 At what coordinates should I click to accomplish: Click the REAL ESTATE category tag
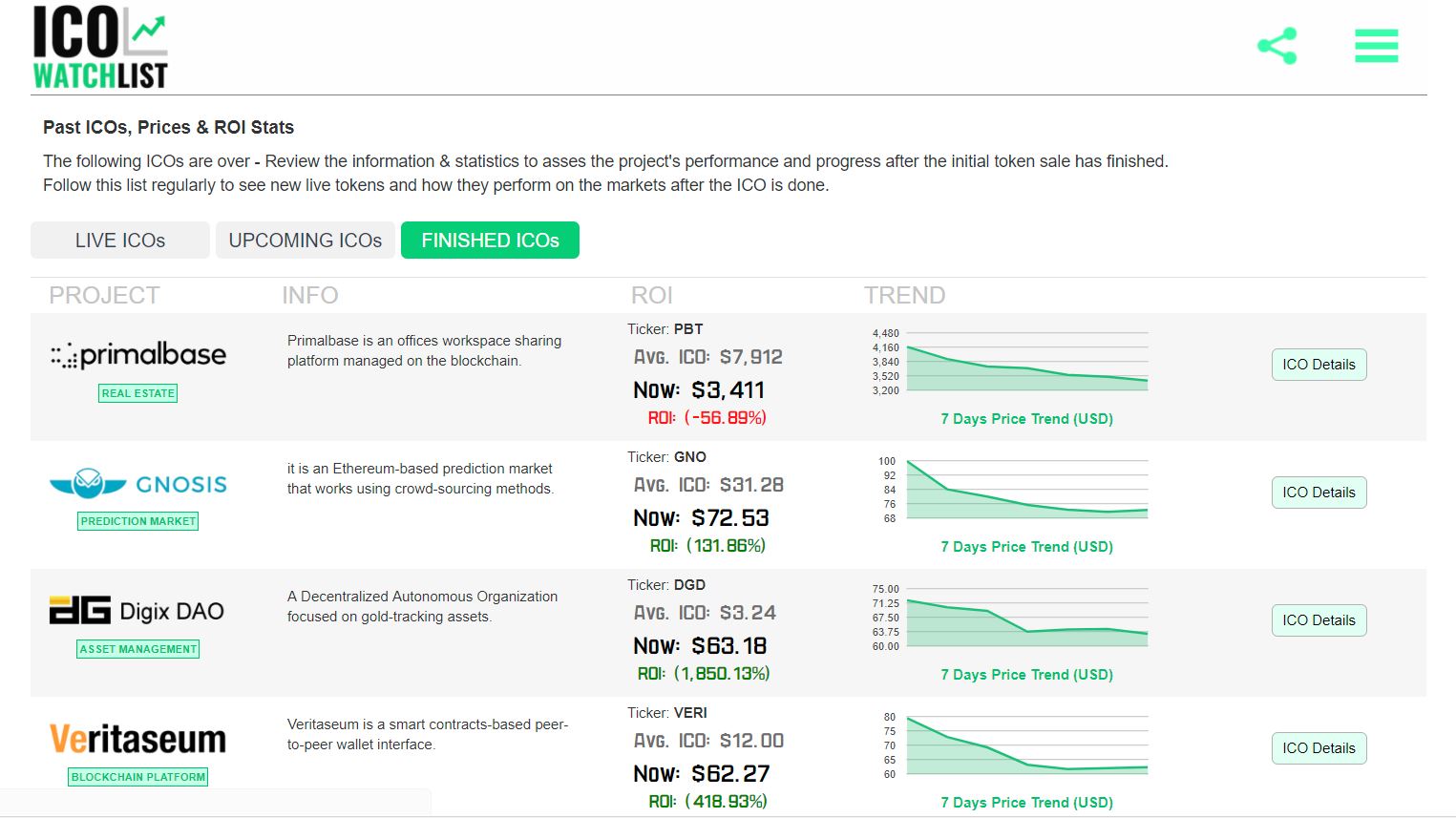pyautogui.click(x=138, y=393)
